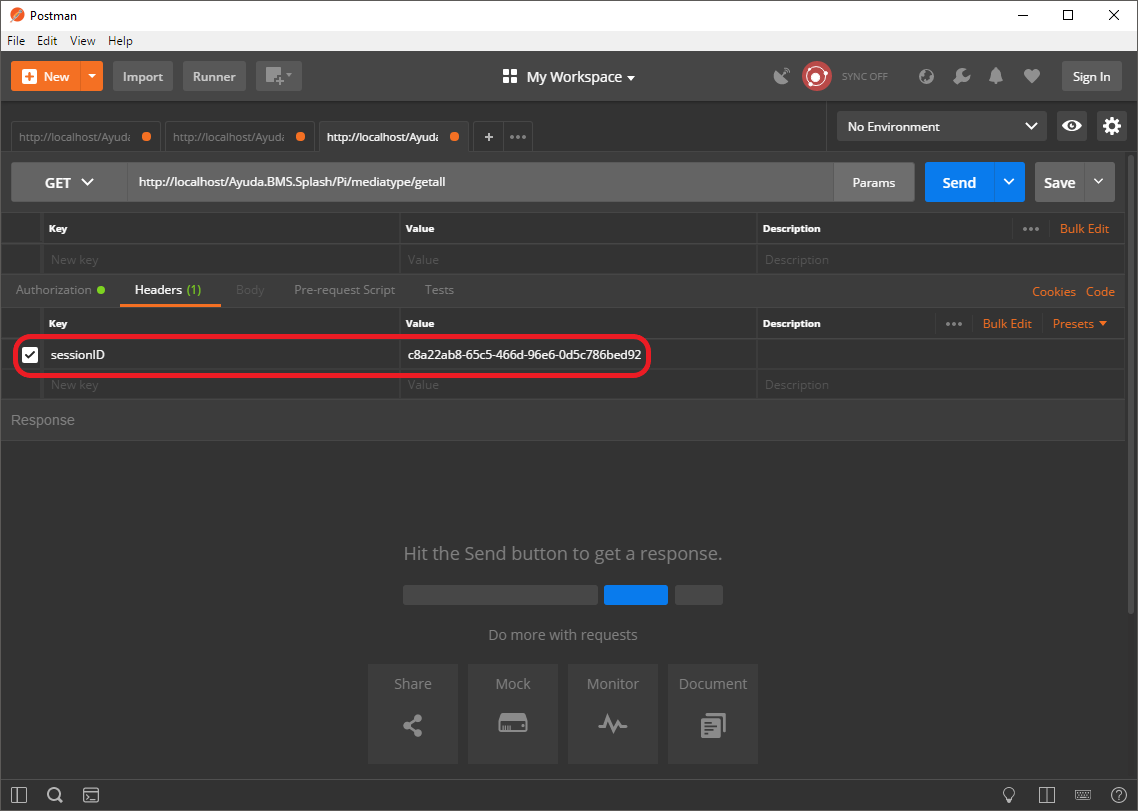
Task: Toggle the sidebar icon in status bar
Action: (x=19, y=794)
